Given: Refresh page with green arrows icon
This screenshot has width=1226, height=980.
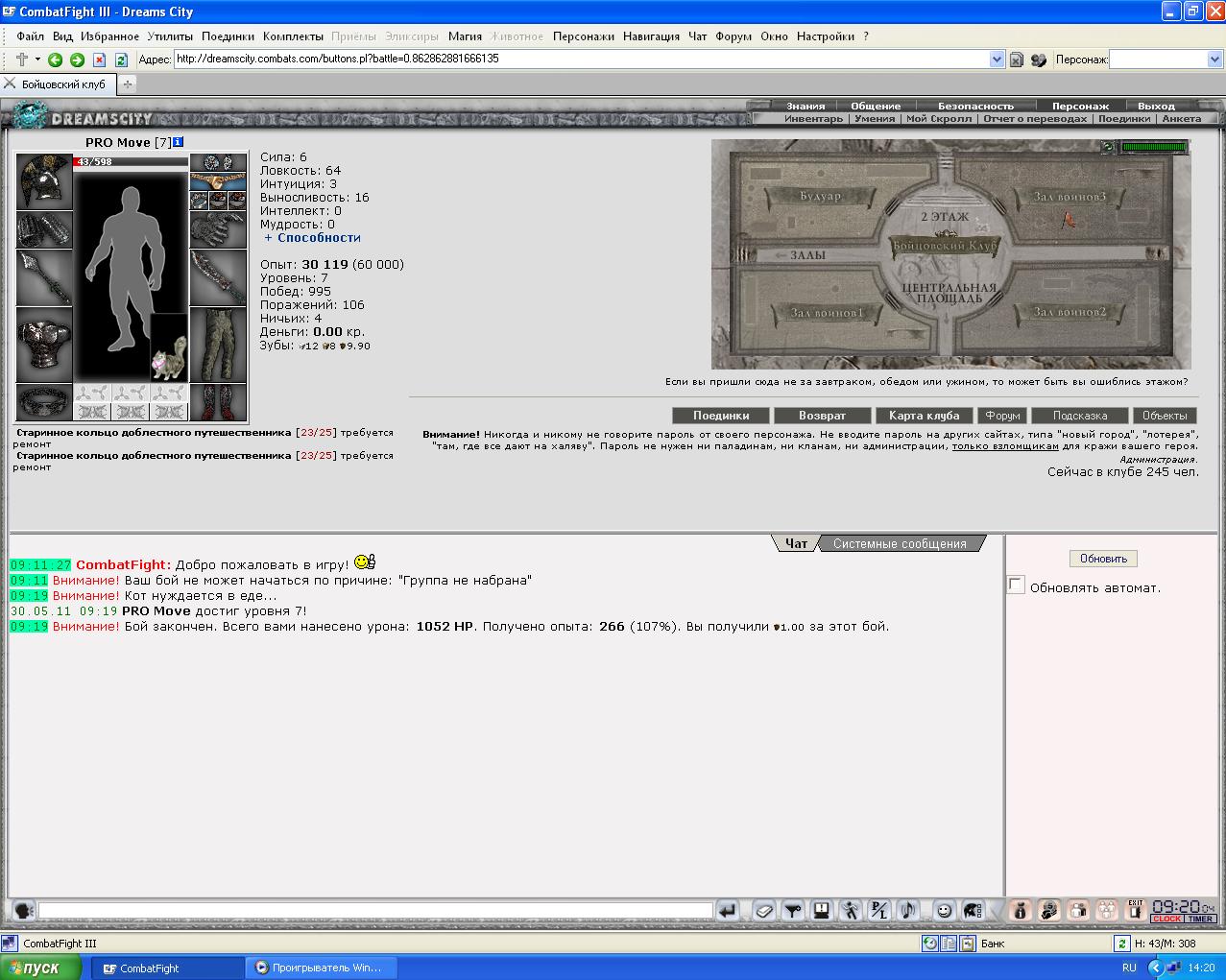Looking at the screenshot, I should pyautogui.click(x=121, y=60).
